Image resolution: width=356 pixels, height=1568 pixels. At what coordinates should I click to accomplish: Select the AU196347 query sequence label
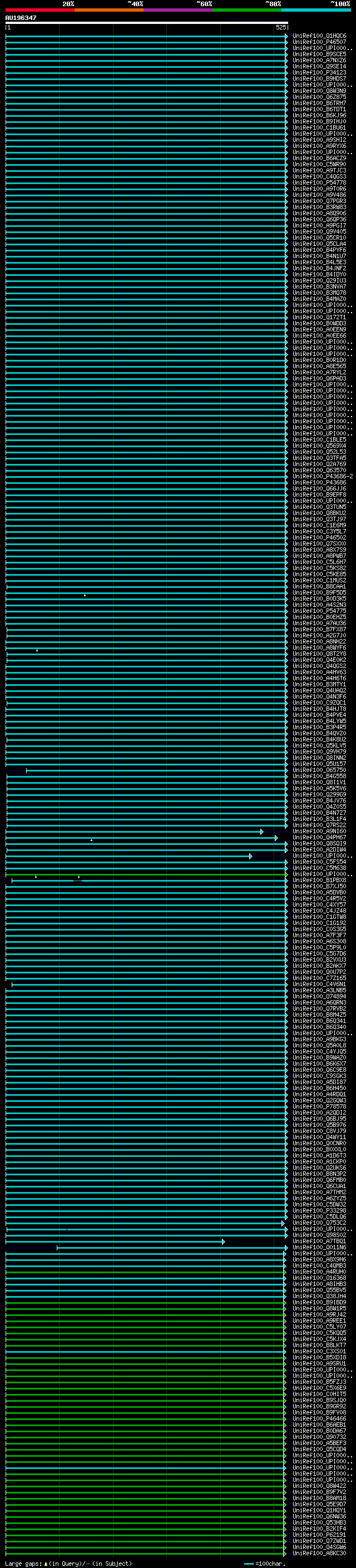point(21,18)
